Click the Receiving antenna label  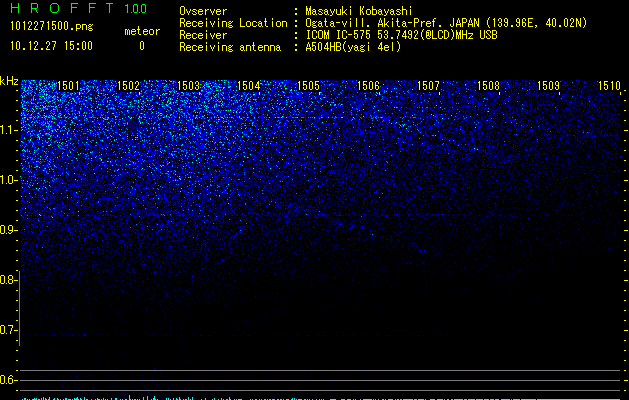(x=230, y=47)
